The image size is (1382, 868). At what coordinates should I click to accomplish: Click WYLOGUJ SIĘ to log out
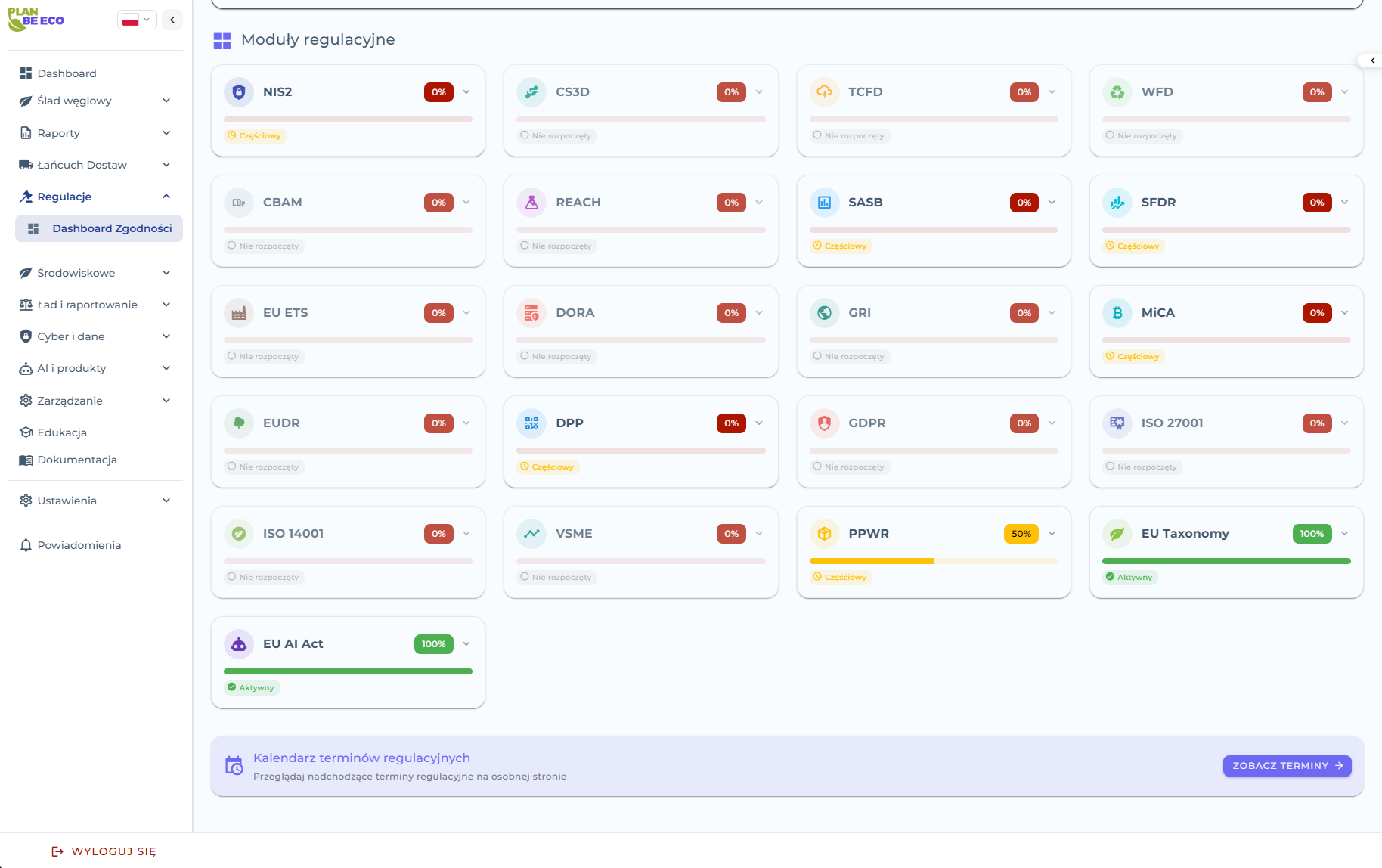tap(104, 851)
